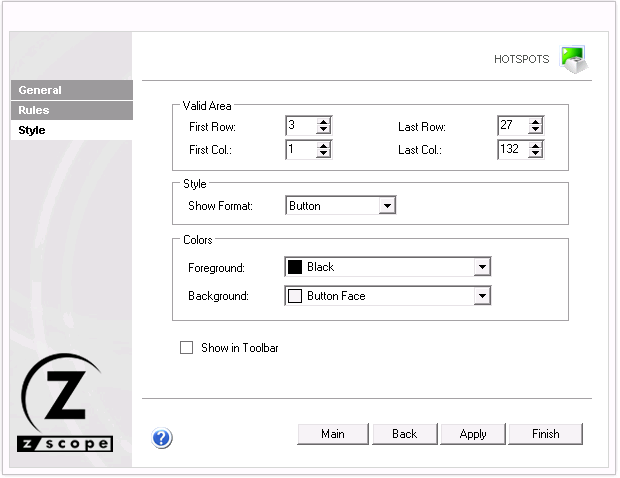This screenshot has width=620, height=478.
Task: Expand the Foreground color dropdown
Action: 482,267
